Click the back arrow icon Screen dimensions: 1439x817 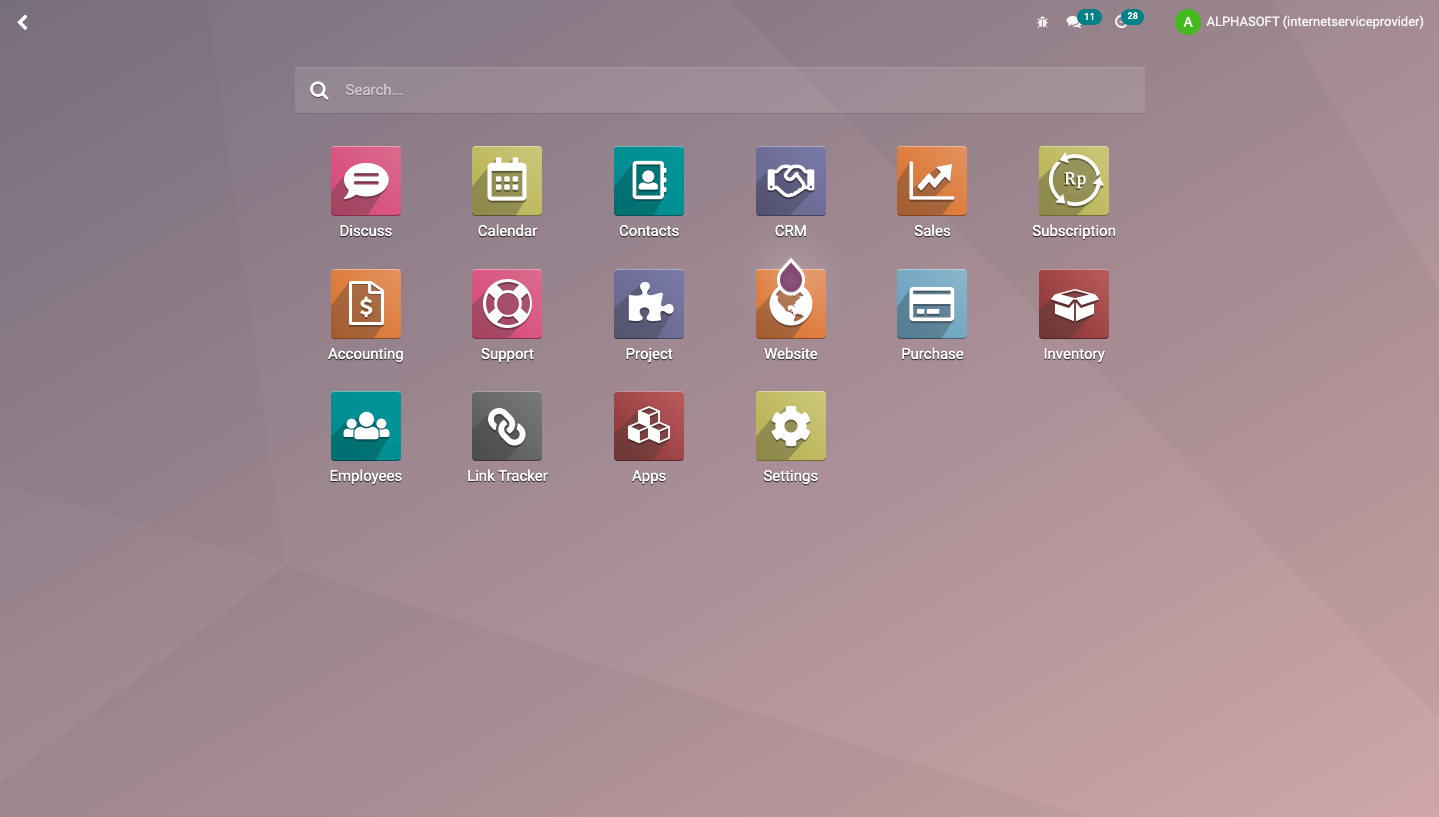[x=22, y=22]
